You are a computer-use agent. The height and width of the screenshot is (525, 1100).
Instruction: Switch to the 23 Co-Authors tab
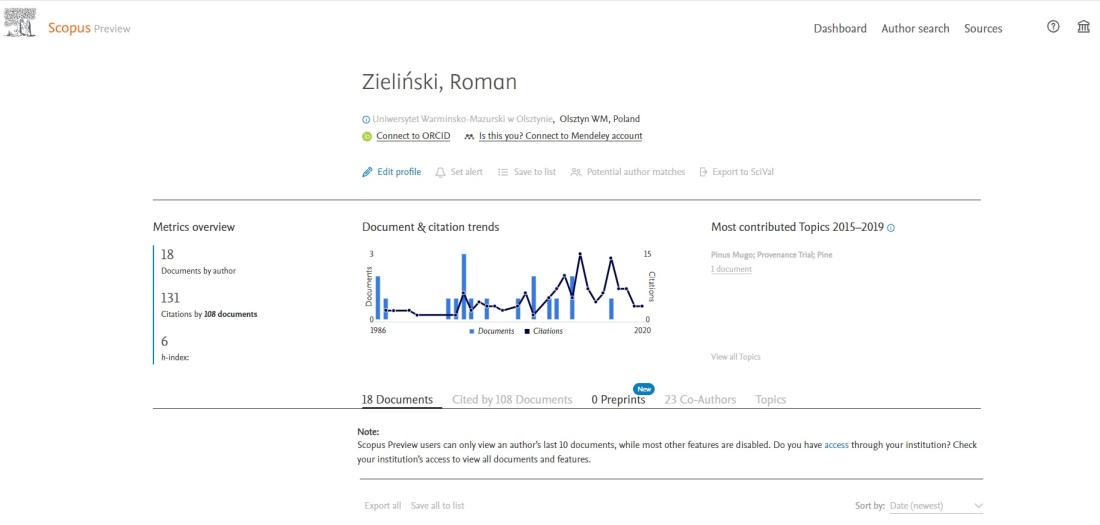(700, 399)
